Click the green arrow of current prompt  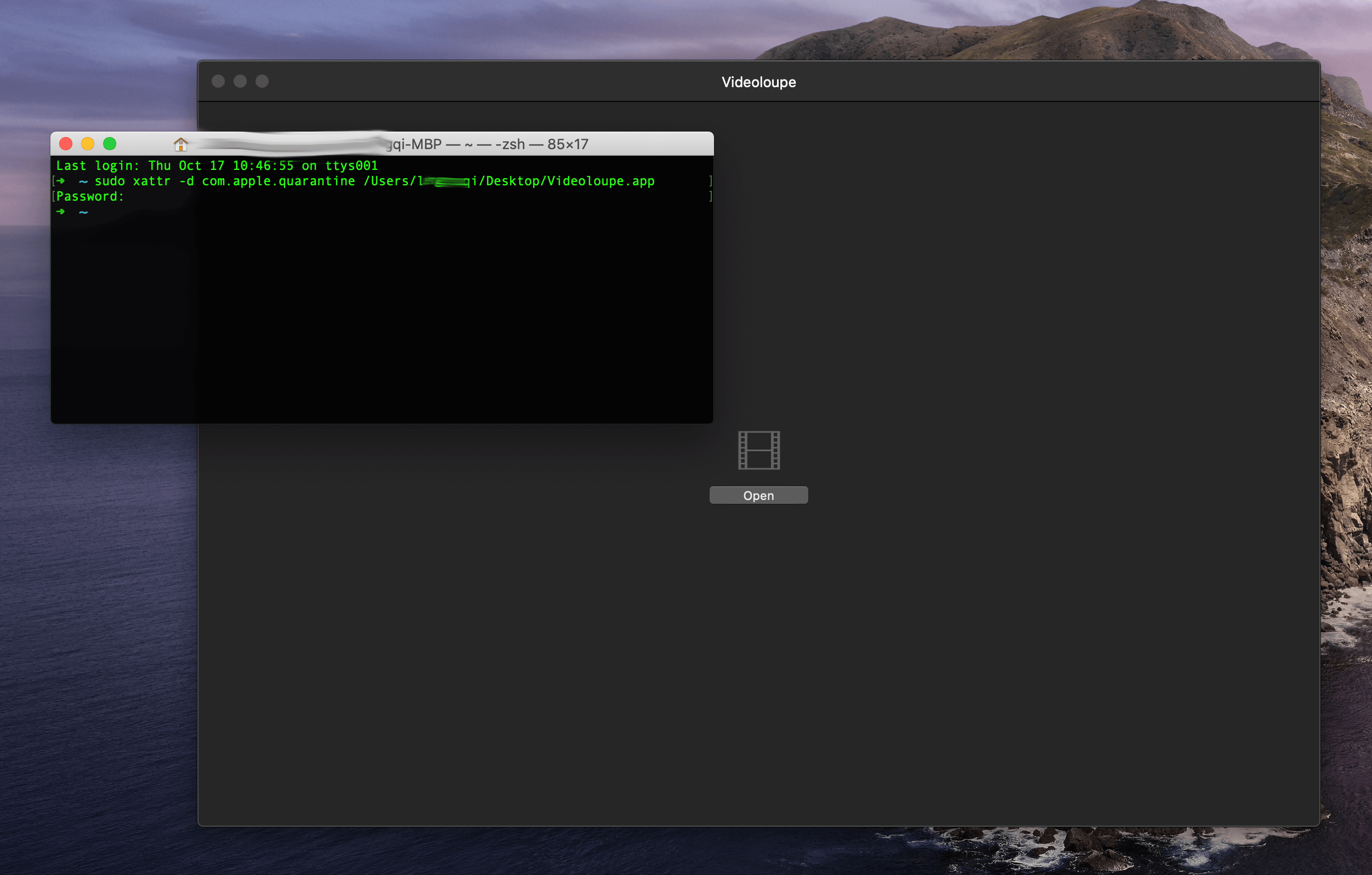[61, 212]
